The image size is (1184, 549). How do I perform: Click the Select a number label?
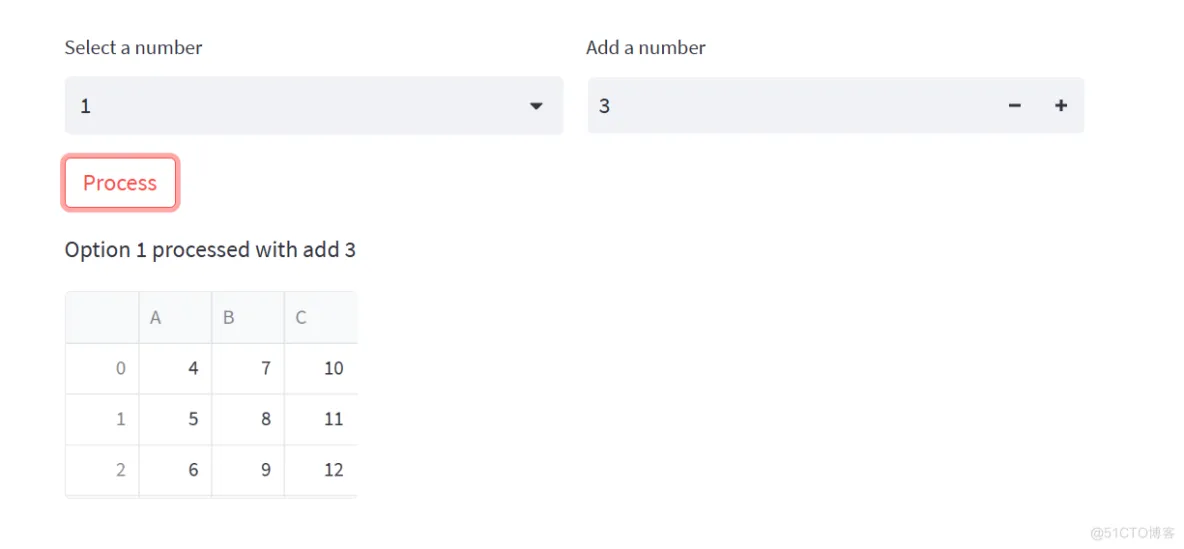coord(134,48)
